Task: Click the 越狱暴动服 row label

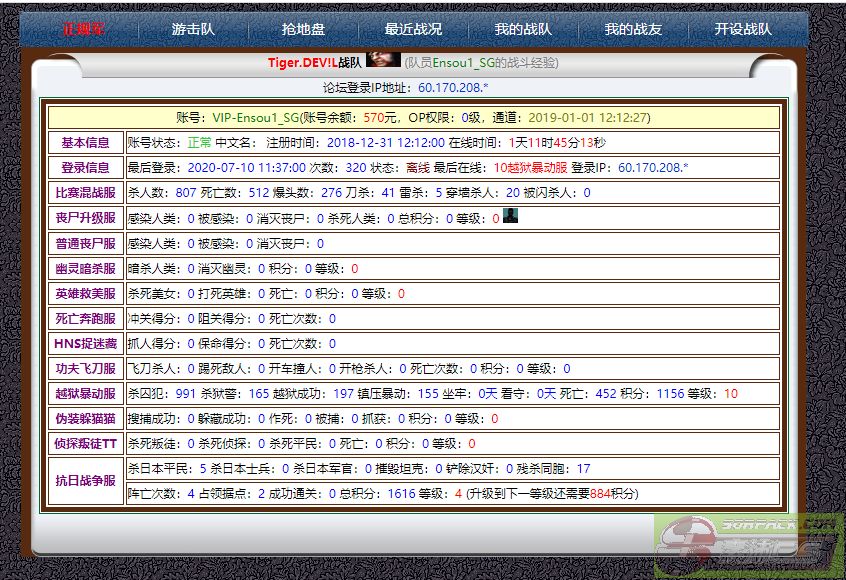Action: click(86, 394)
